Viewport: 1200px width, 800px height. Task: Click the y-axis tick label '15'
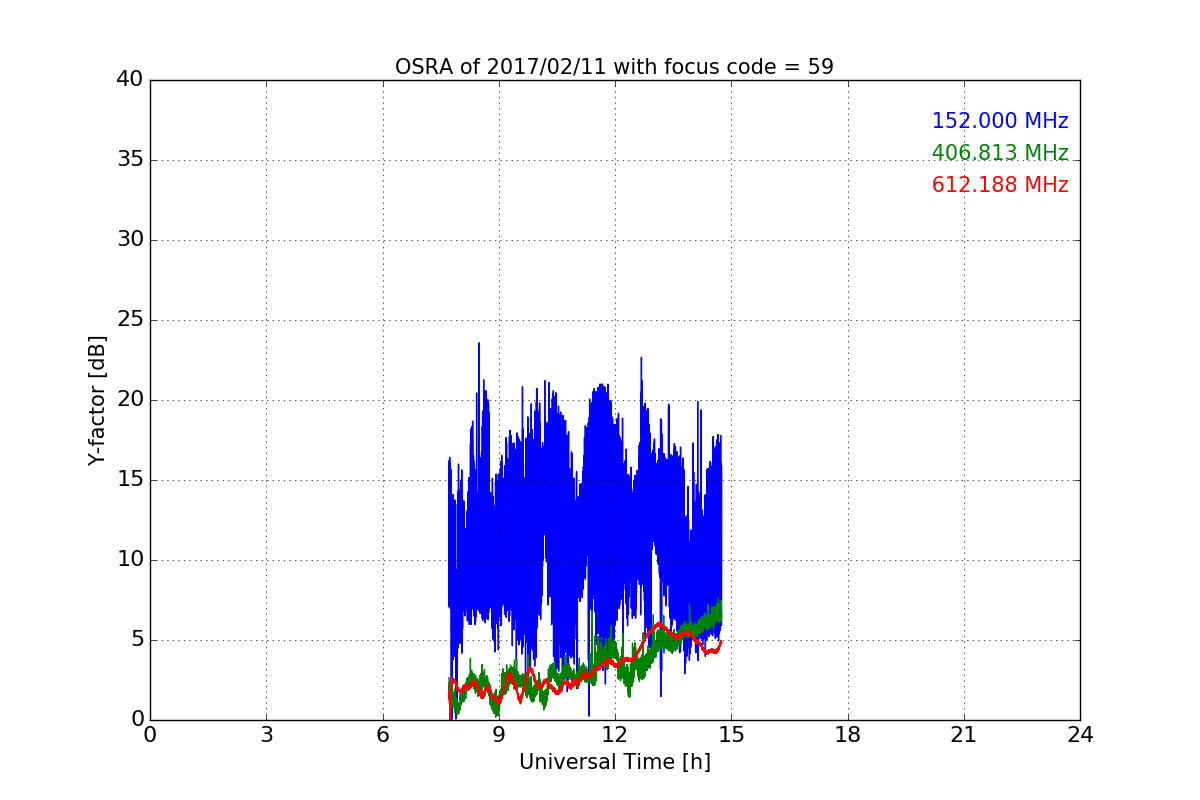130,480
